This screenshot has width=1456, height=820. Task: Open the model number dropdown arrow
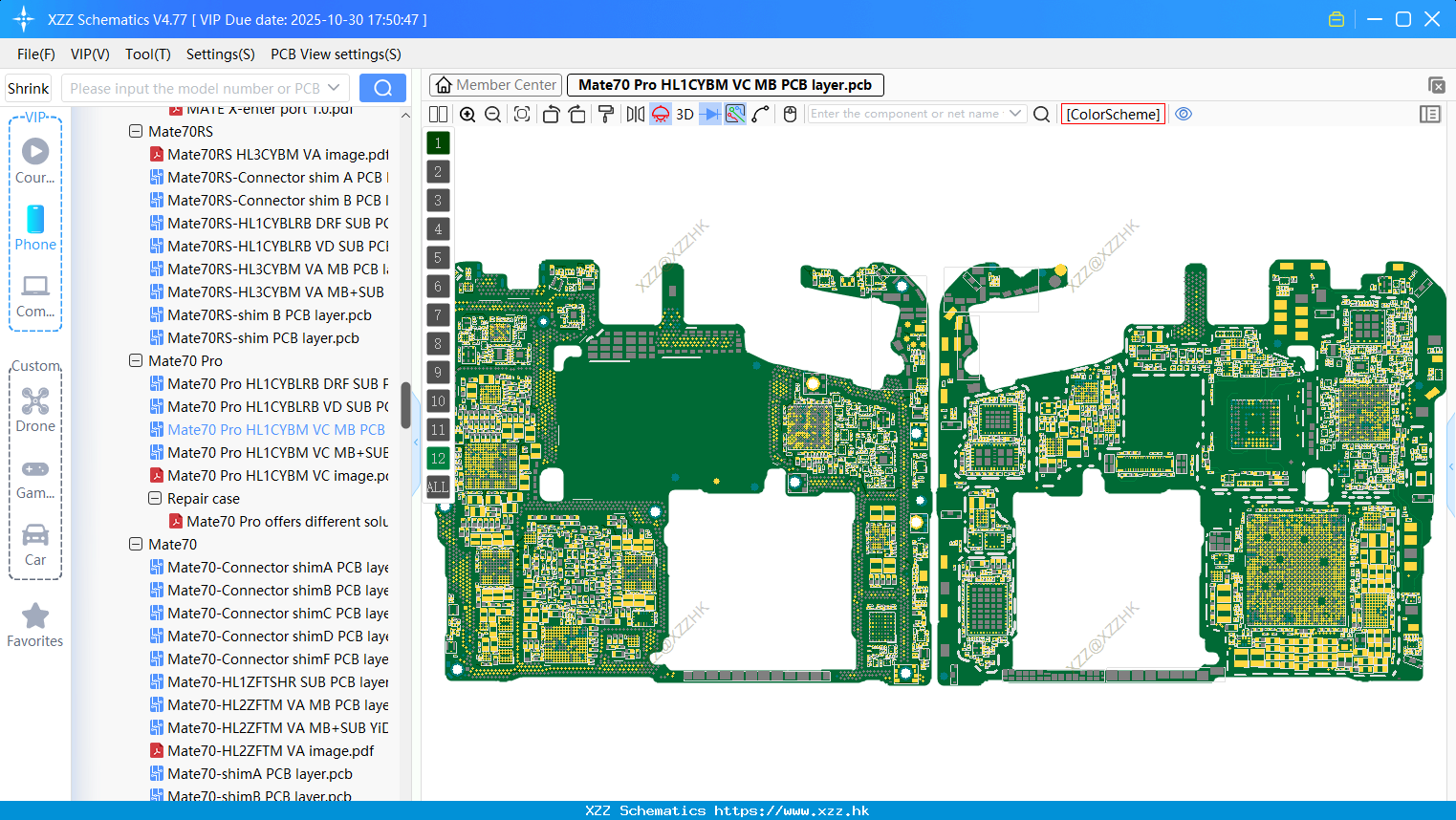point(334,88)
